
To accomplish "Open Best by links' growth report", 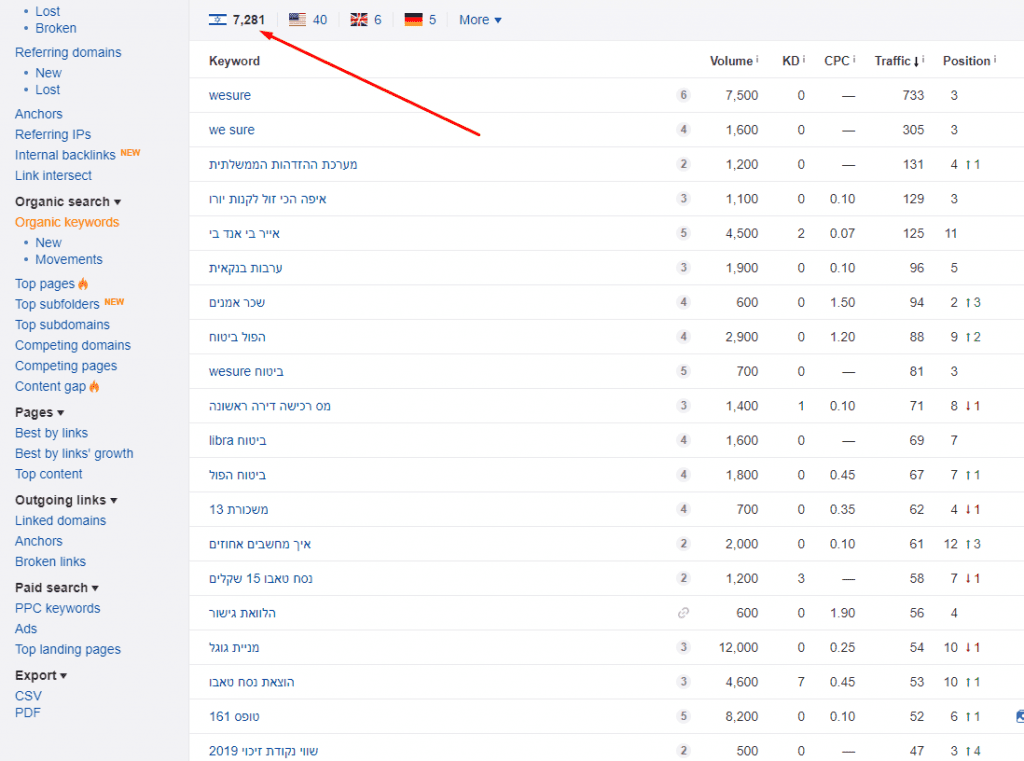I will pos(74,453).
